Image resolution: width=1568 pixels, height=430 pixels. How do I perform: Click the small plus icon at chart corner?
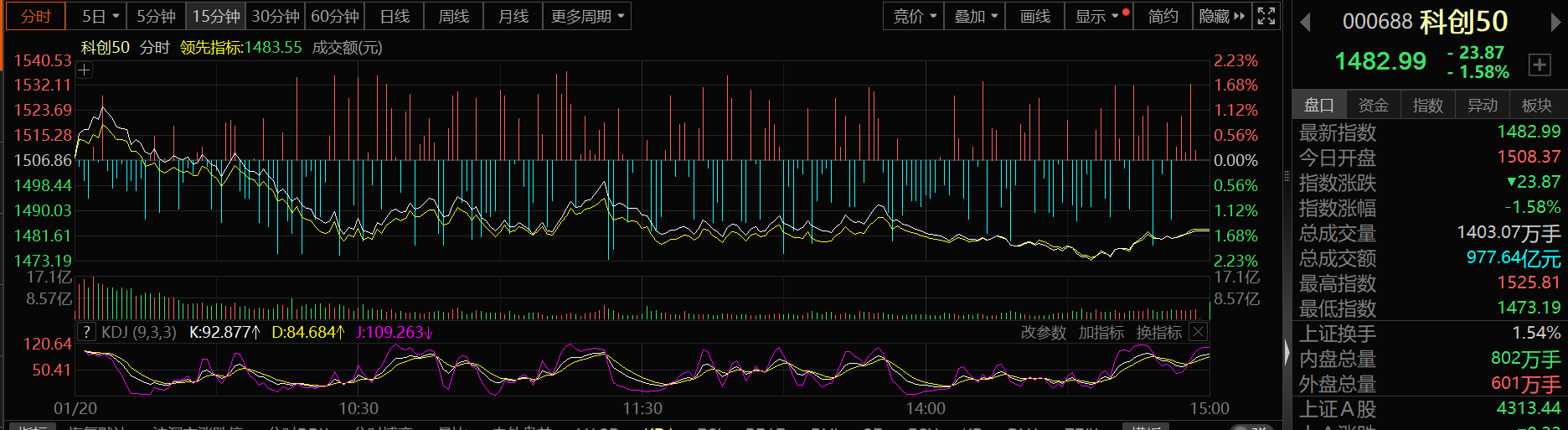pos(84,70)
